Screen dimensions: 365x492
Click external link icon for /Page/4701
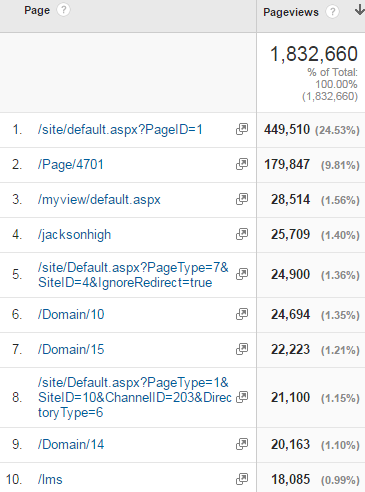click(242, 164)
